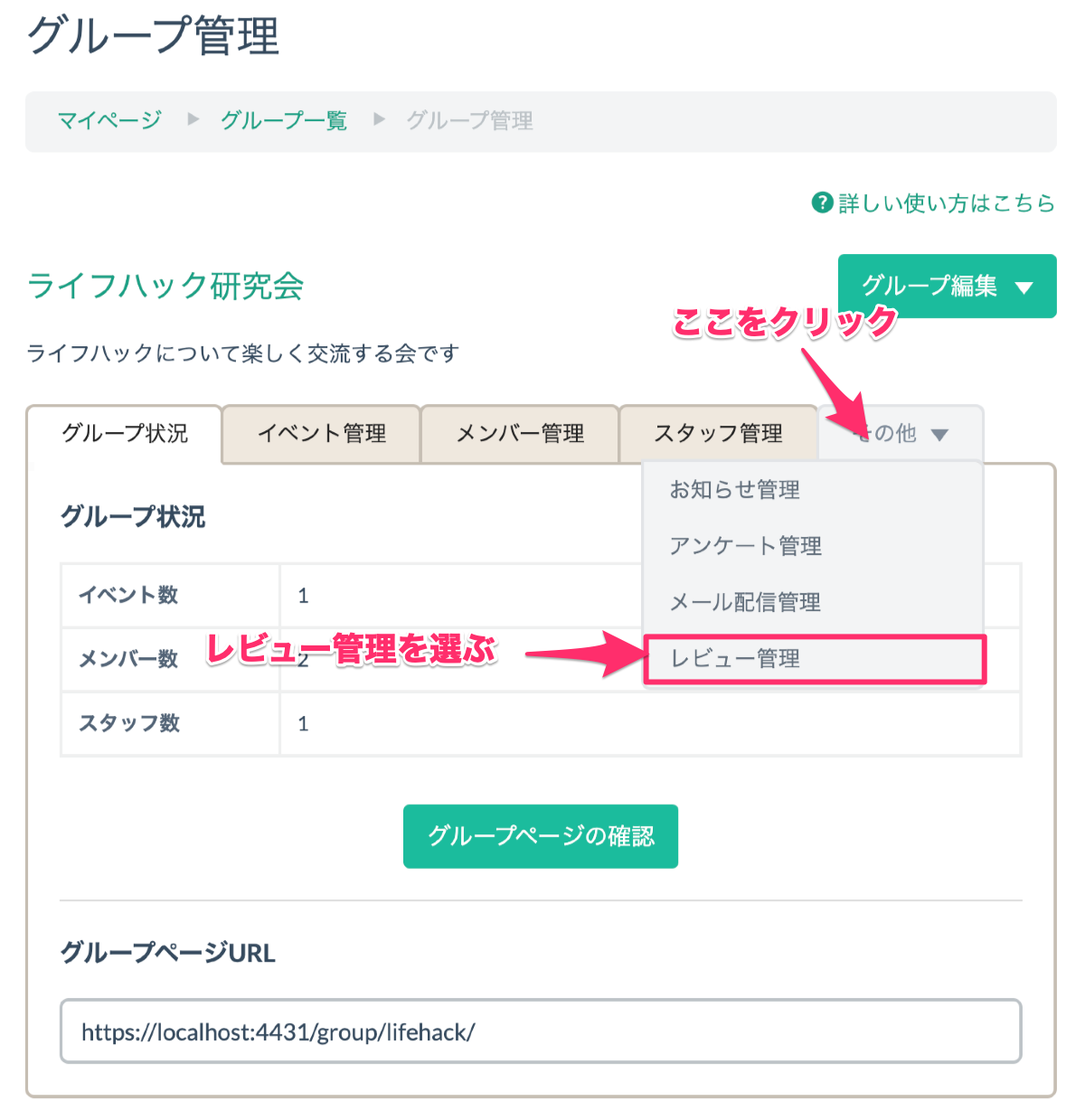Screen dimensions: 1085x1120
Task: Open メール配信管理 from the menu
Action: pyautogui.click(x=745, y=602)
